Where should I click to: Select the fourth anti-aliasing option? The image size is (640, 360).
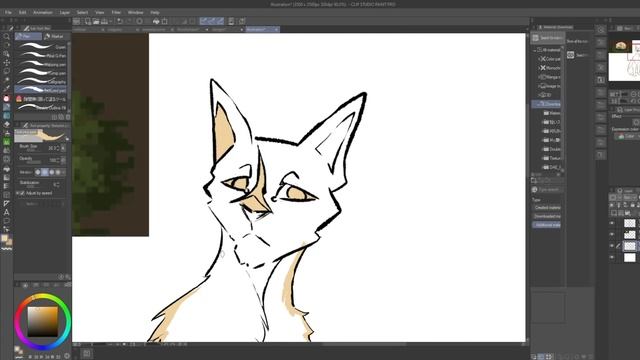pyautogui.click(x=58, y=172)
